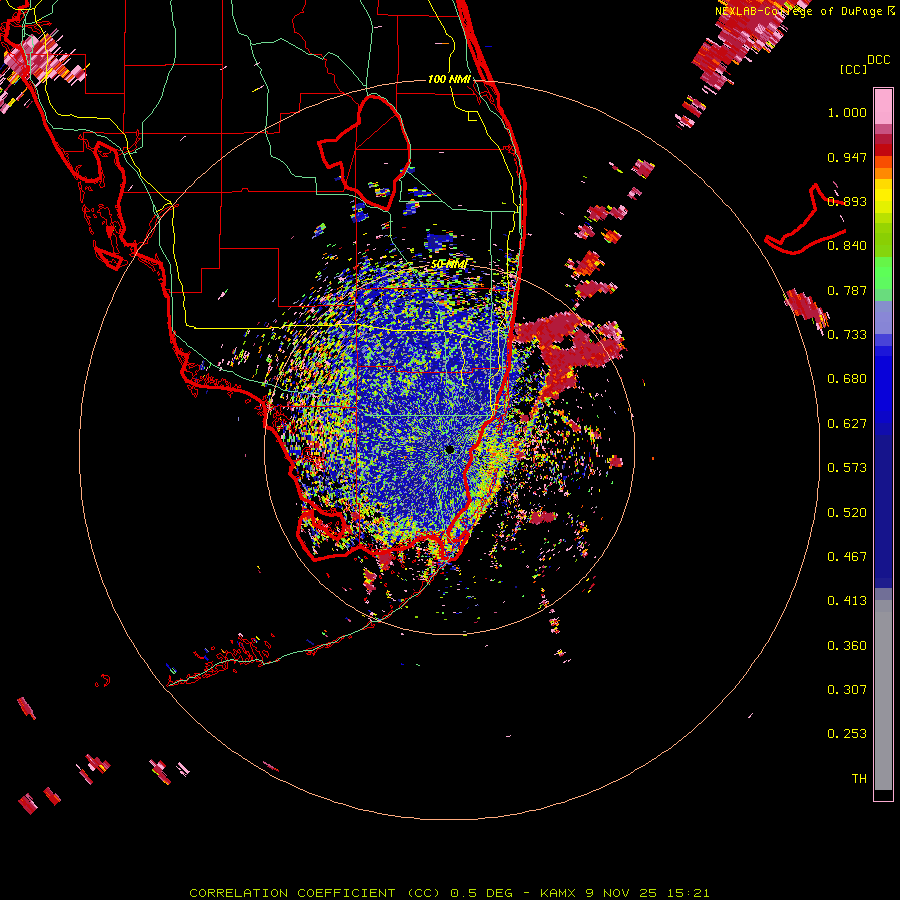900x900 pixels.
Task: Click the 0.947 color scale value
Action: coord(847,157)
